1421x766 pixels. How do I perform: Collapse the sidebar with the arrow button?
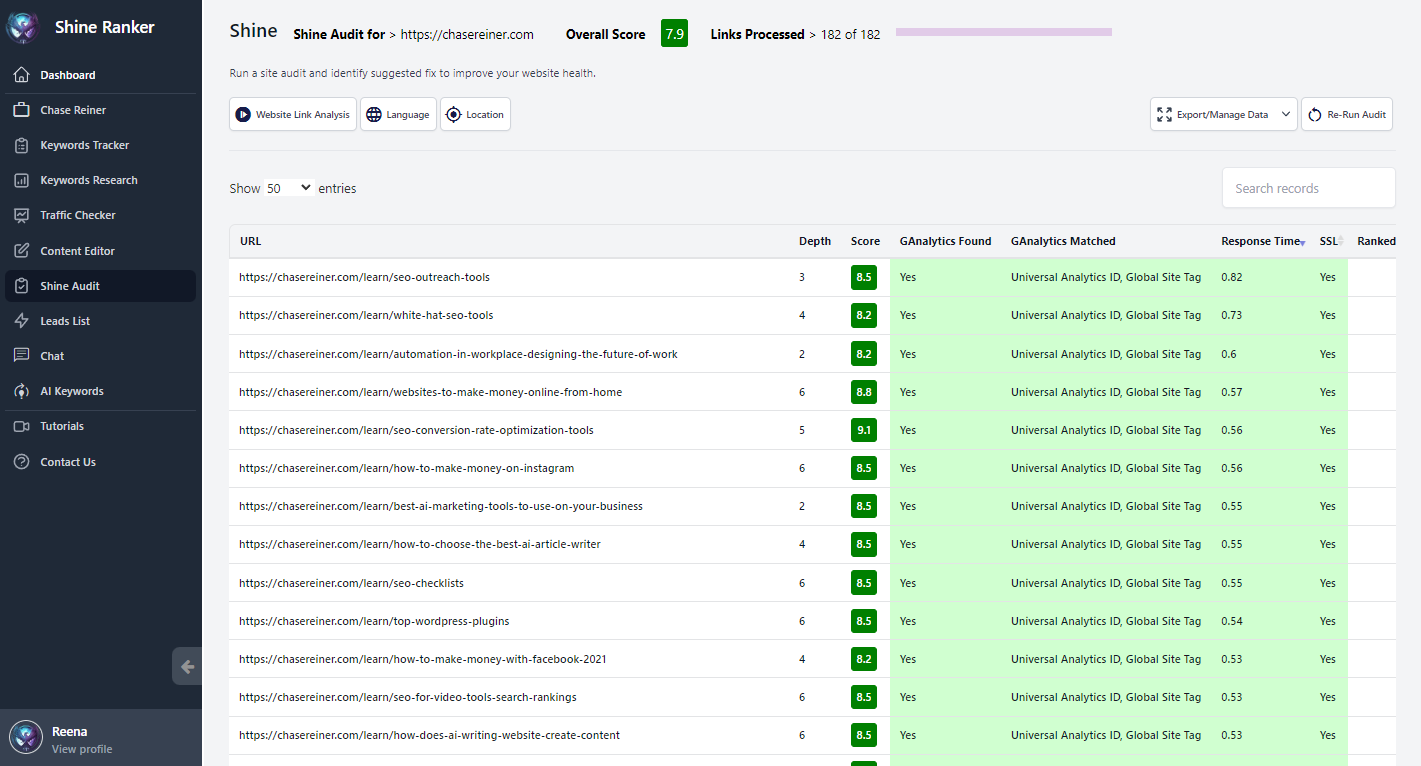[x=186, y=666]
